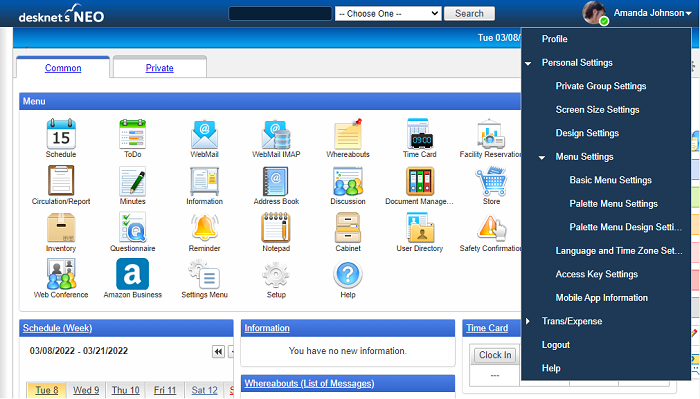Select Logout from user menu
This screenshot has height=399, width=700.
tap(555, 345)
